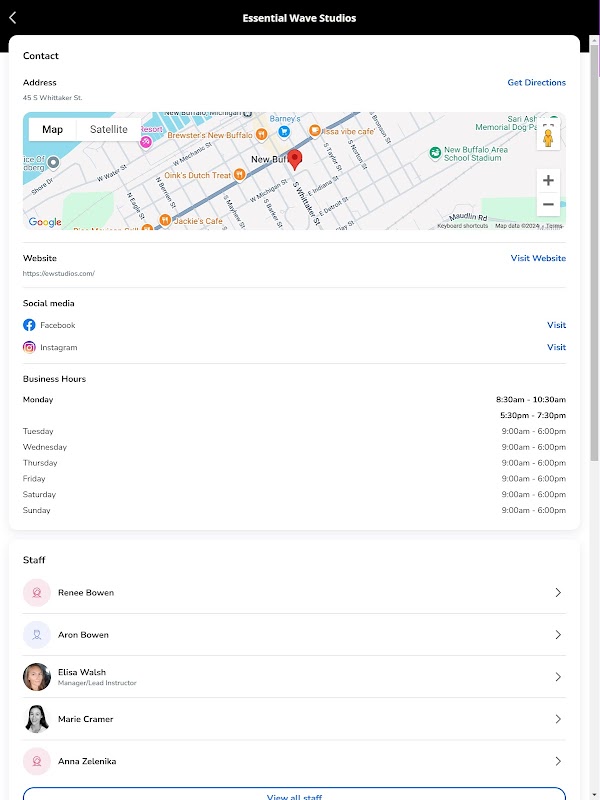Visit the Instagram page
This screenshot has height=800, width=600.
pyautogui.click(x=556, y=347)
